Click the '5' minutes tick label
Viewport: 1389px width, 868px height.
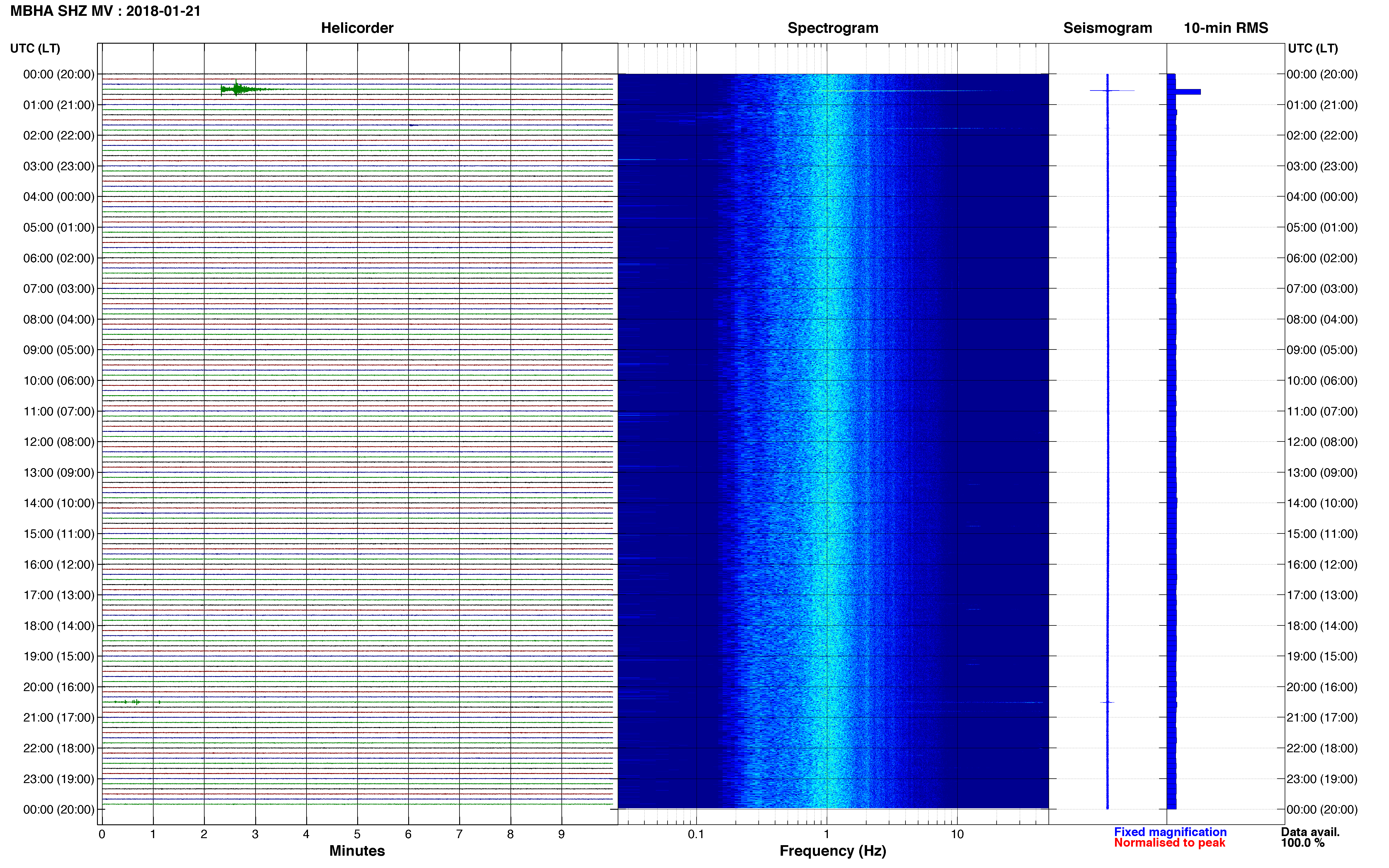357,834
